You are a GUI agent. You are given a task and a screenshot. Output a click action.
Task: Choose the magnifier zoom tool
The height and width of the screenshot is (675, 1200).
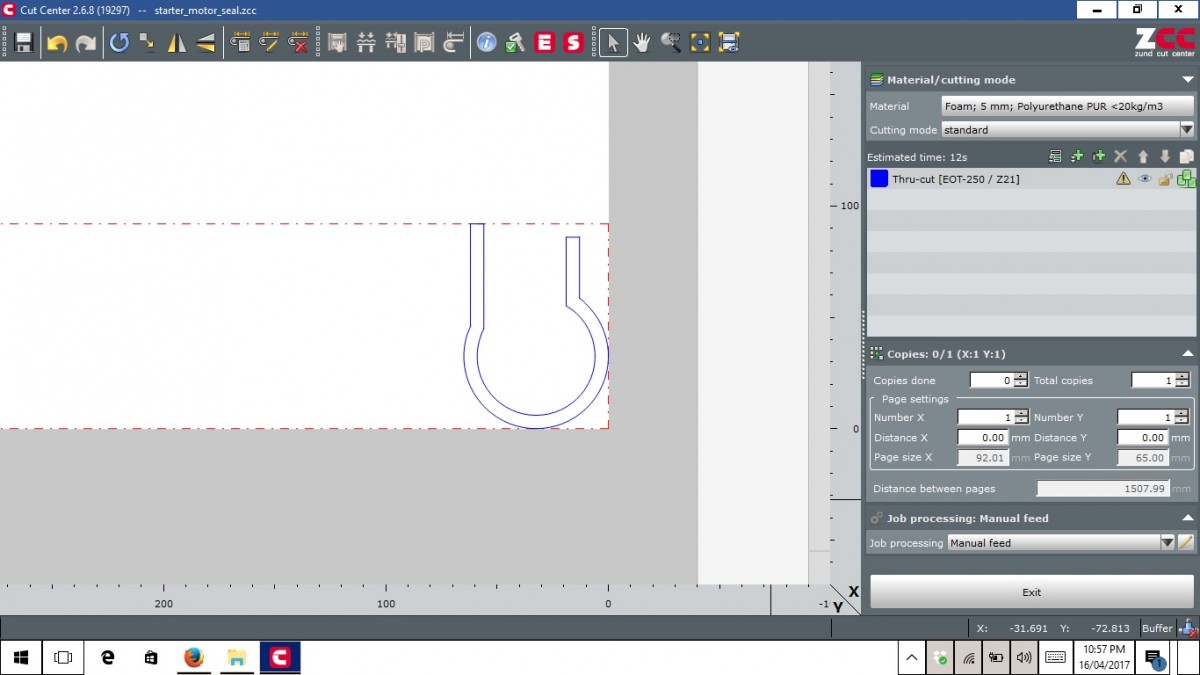point(670,43)
